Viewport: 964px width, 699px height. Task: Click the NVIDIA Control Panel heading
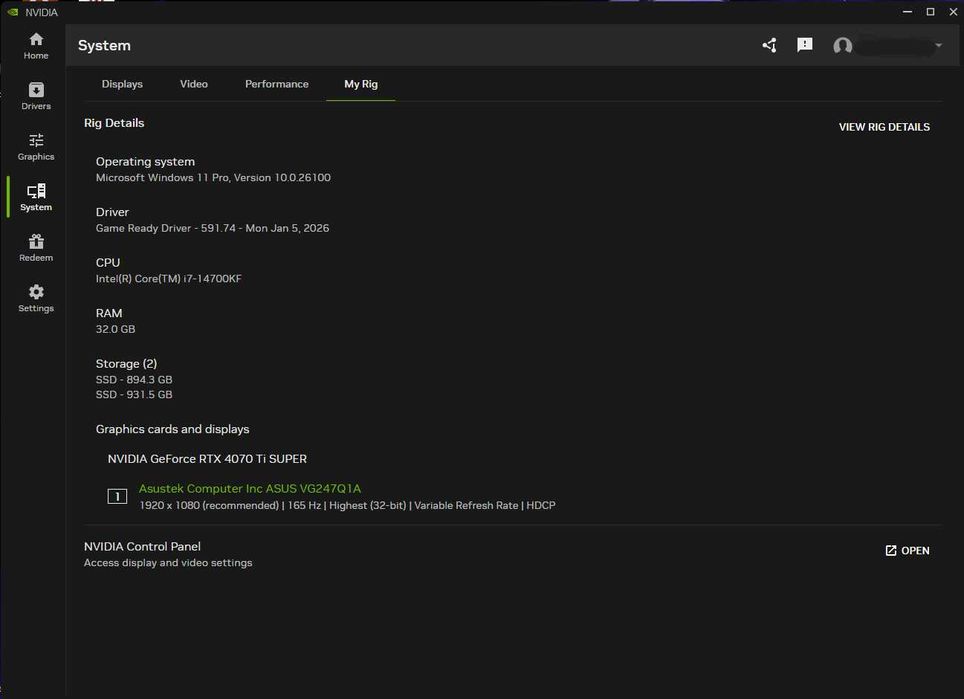[142, 546]
